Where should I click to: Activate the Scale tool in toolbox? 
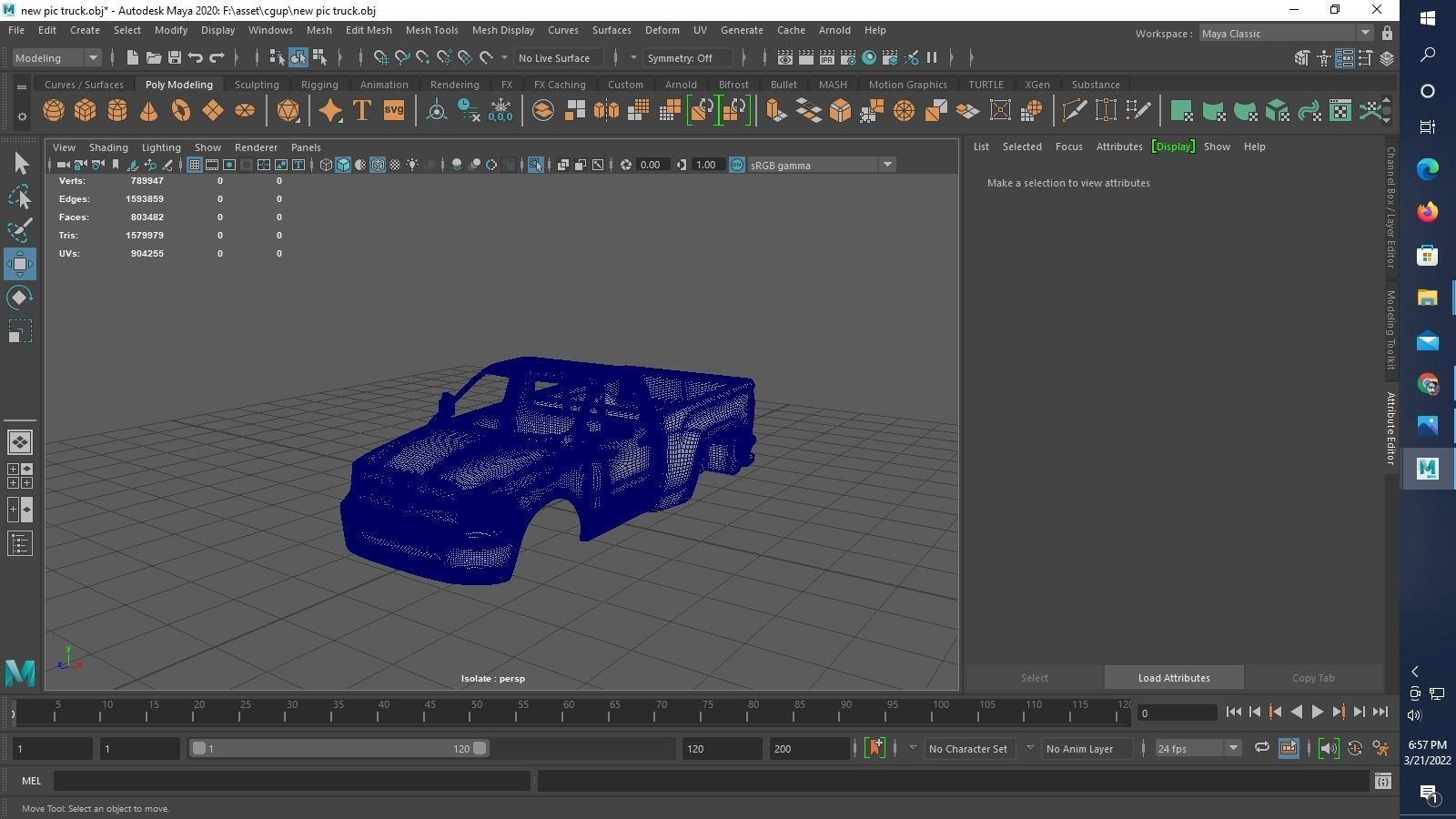(20, 331)
